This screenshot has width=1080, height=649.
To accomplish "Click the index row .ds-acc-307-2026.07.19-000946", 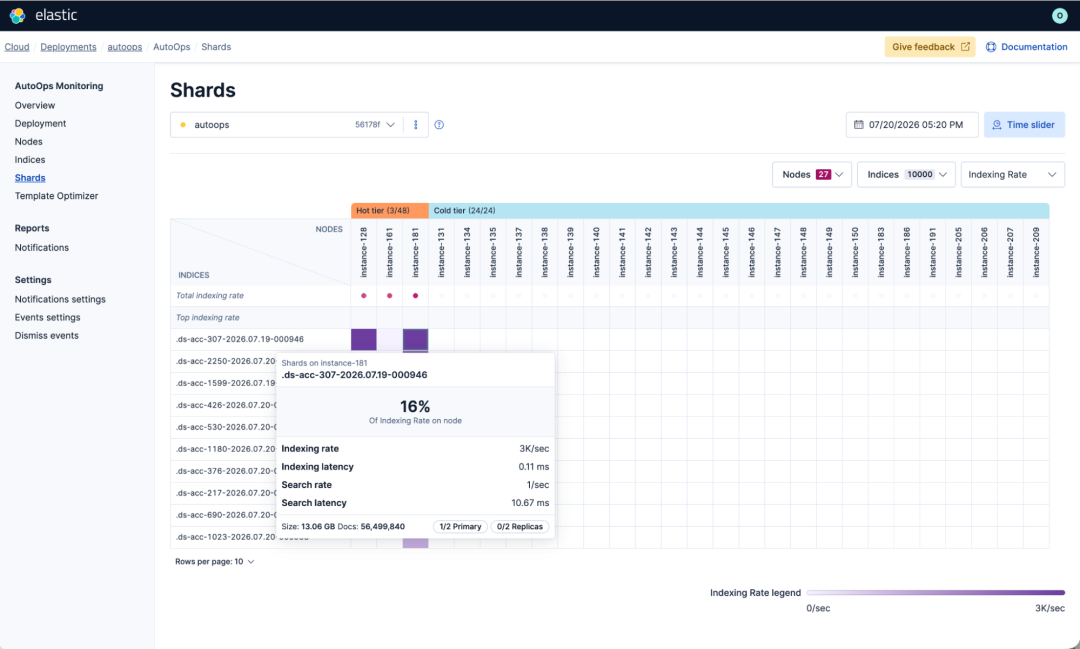I will coord(240,339).
